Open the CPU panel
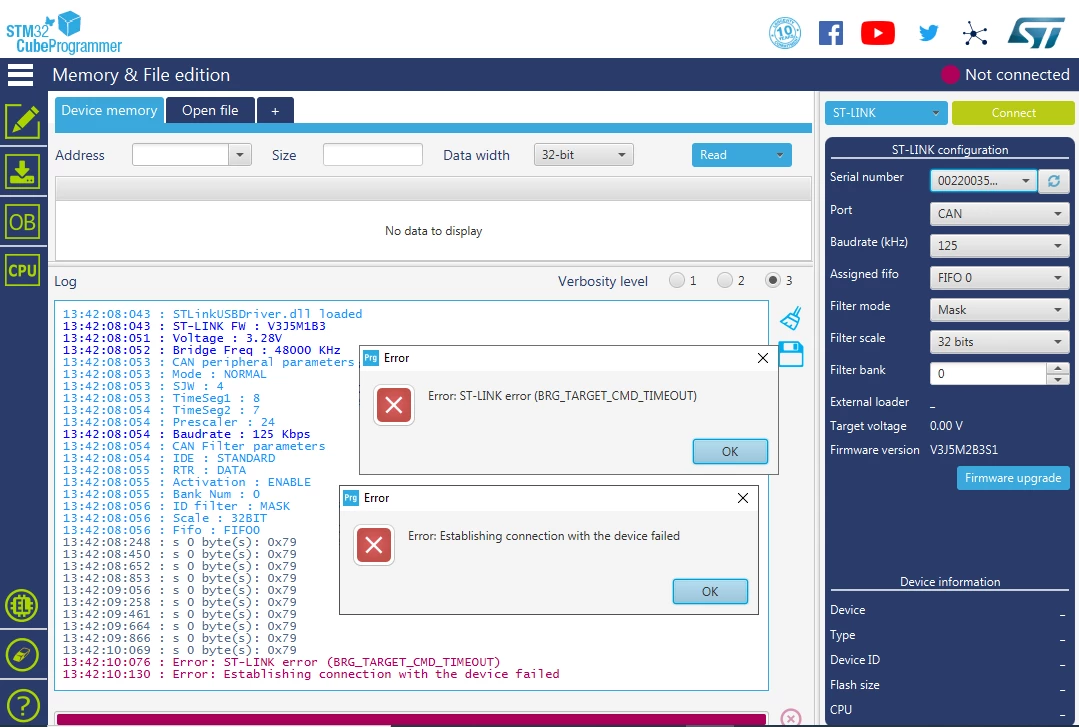 (22, 271)
